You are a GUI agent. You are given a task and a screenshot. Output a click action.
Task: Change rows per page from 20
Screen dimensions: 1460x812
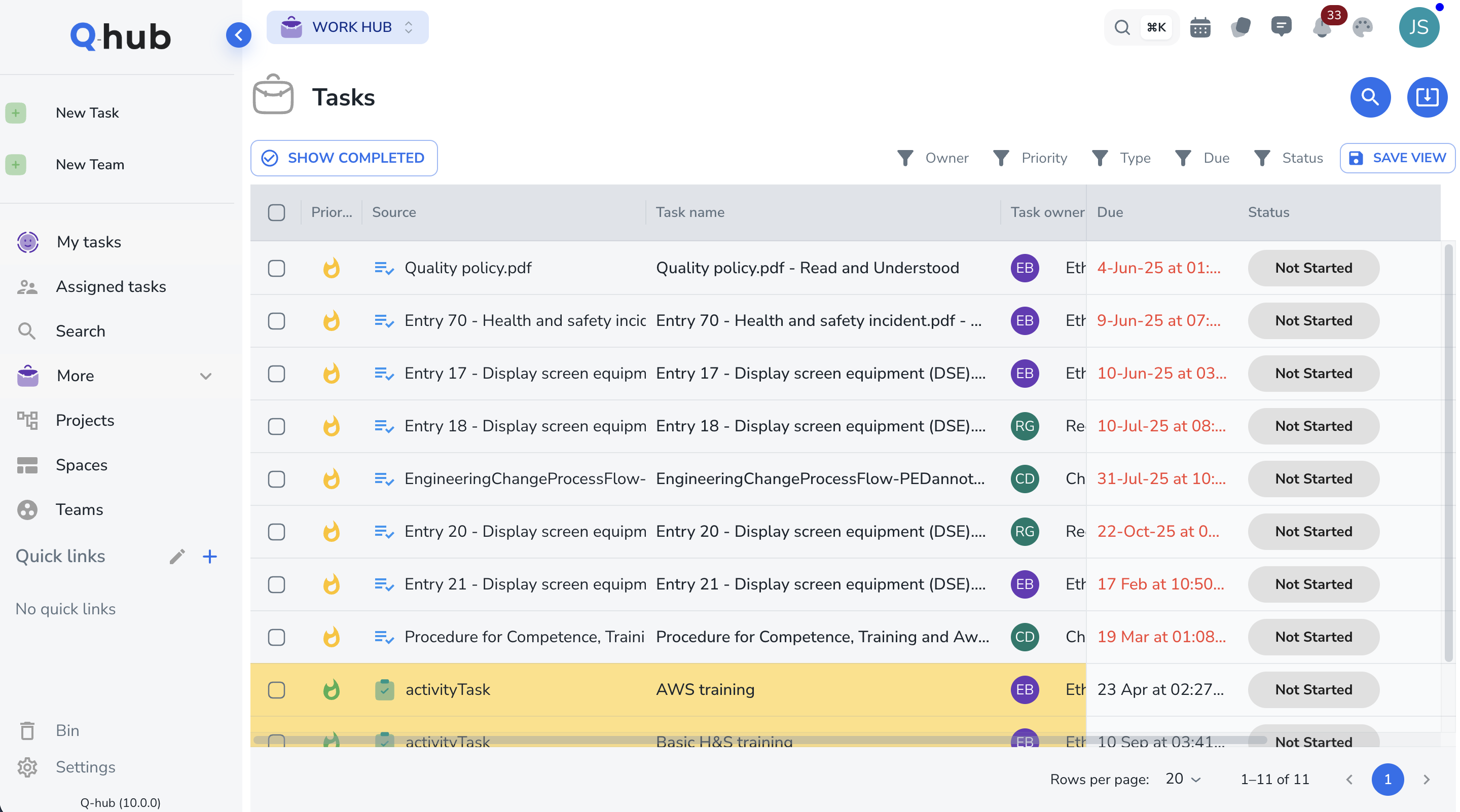click(x=1181, y=779)
